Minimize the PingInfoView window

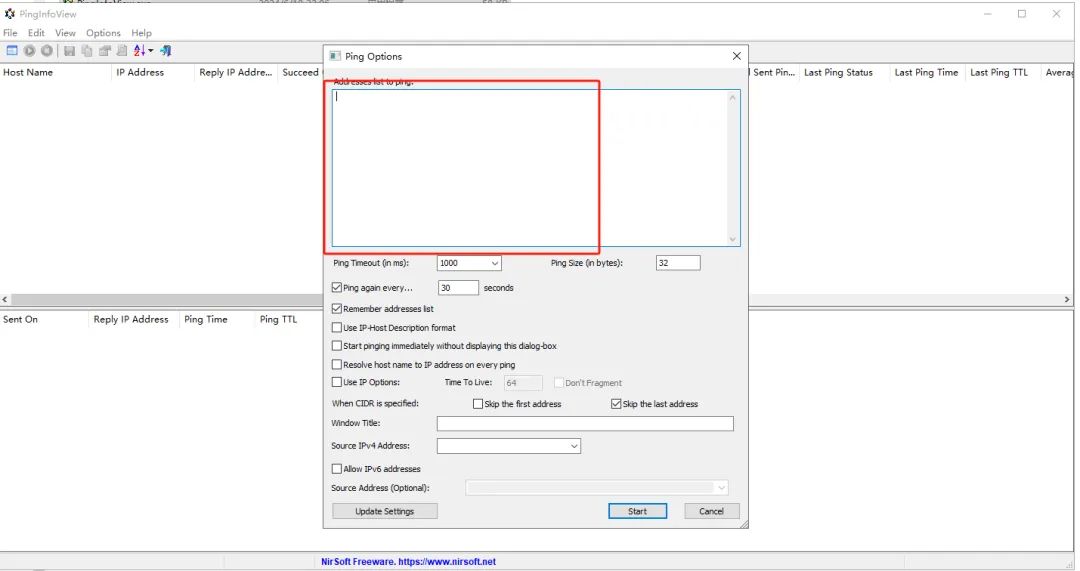988,14
